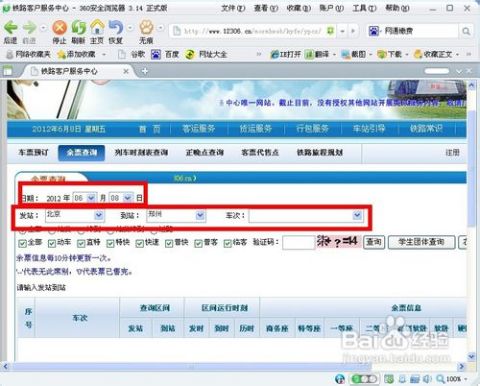480x386 pixels.
Task: Click the green Back arrow icon
Action: pos(10,27)
